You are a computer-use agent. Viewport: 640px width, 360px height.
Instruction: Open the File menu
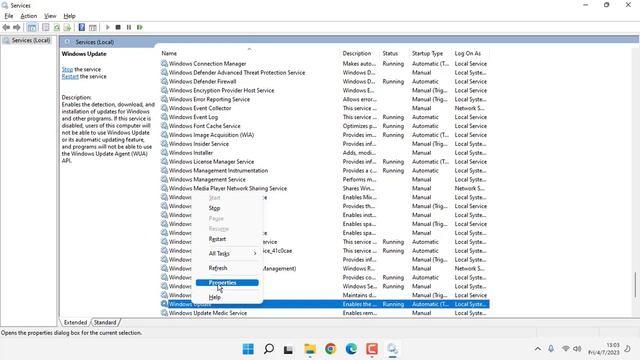9,16
